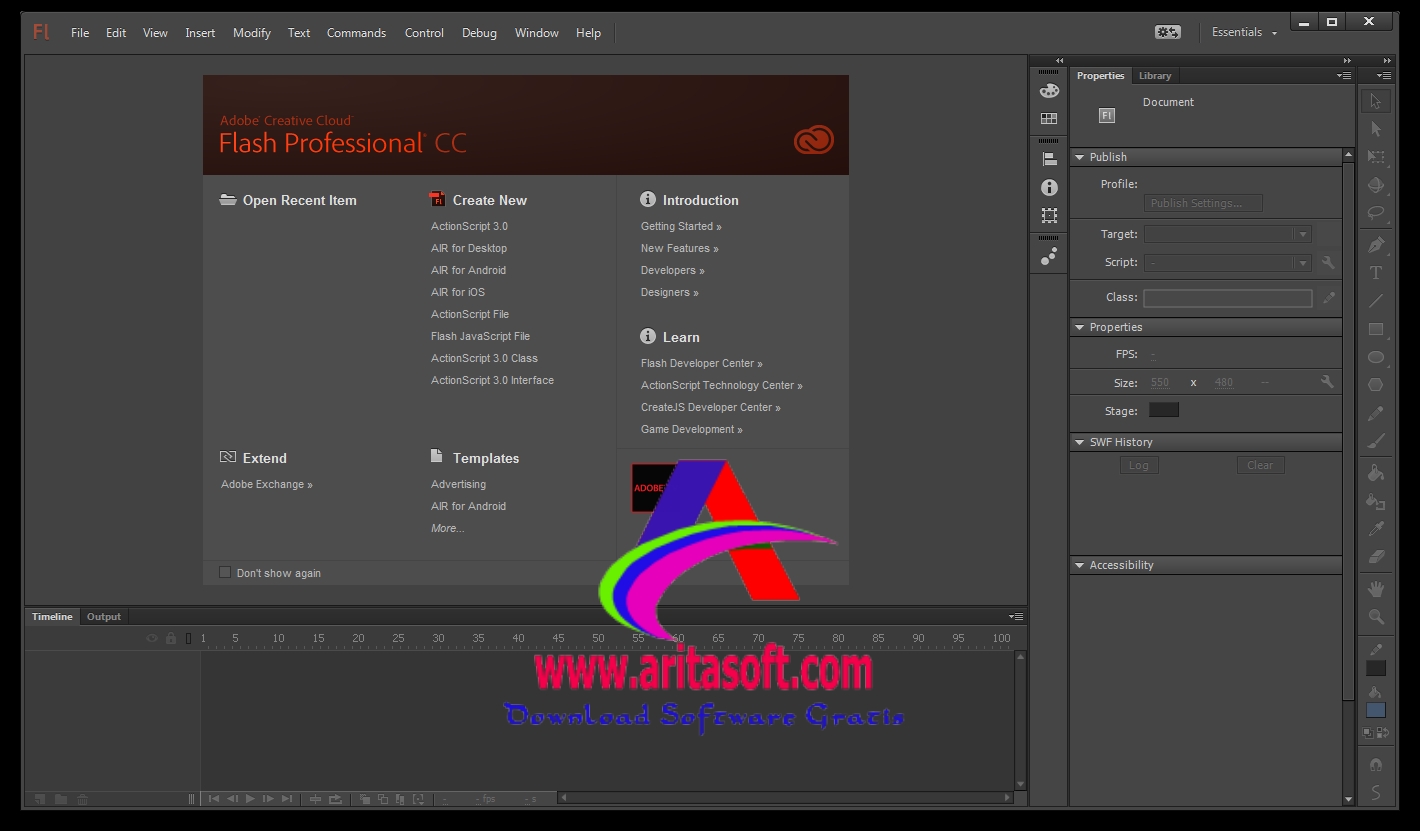Open the Debug menu
The image size is (1420, 831).
tap(479, 33)
